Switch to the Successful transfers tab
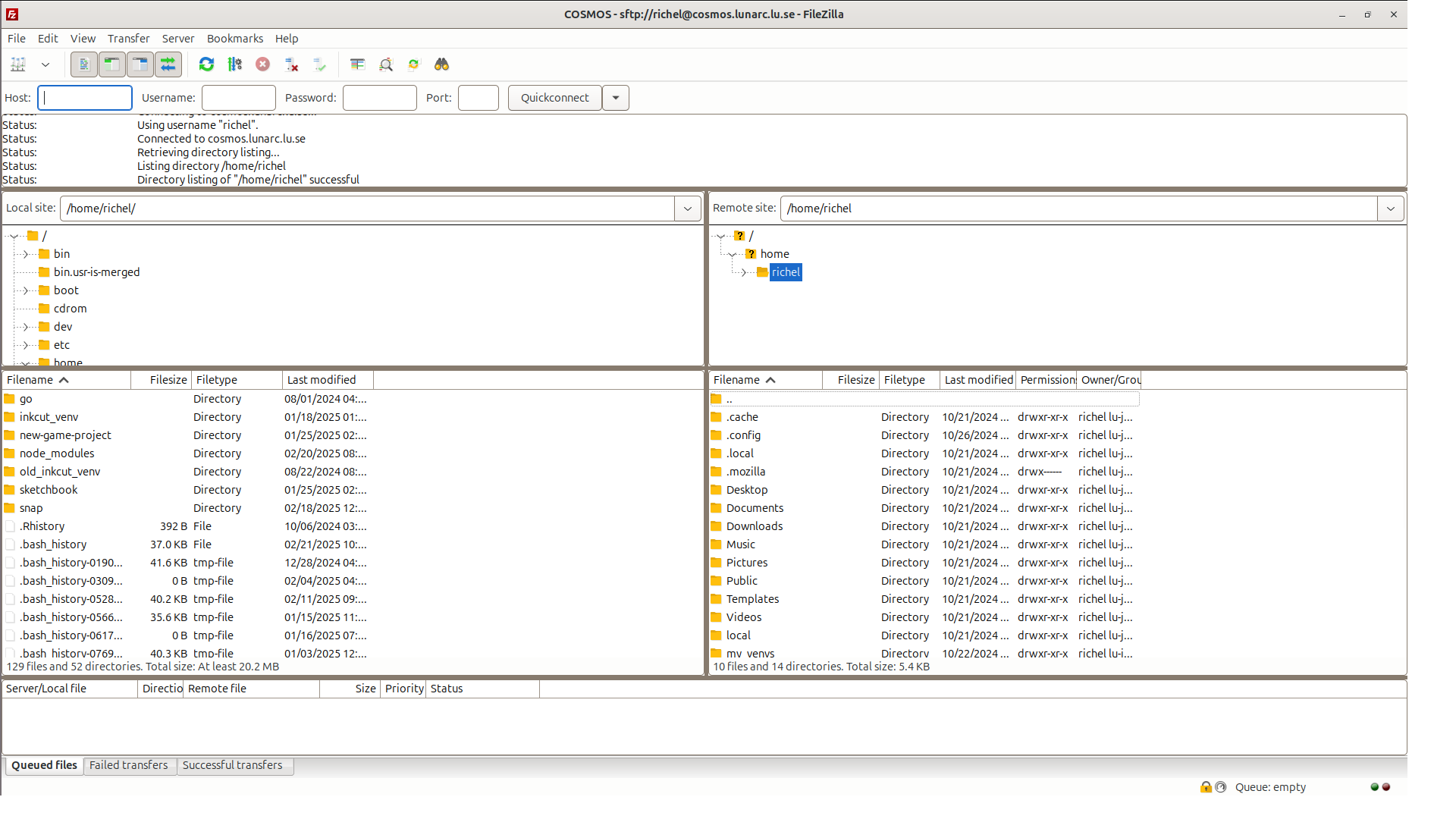This screenshot has height=819, width=1456. [232, 765]
